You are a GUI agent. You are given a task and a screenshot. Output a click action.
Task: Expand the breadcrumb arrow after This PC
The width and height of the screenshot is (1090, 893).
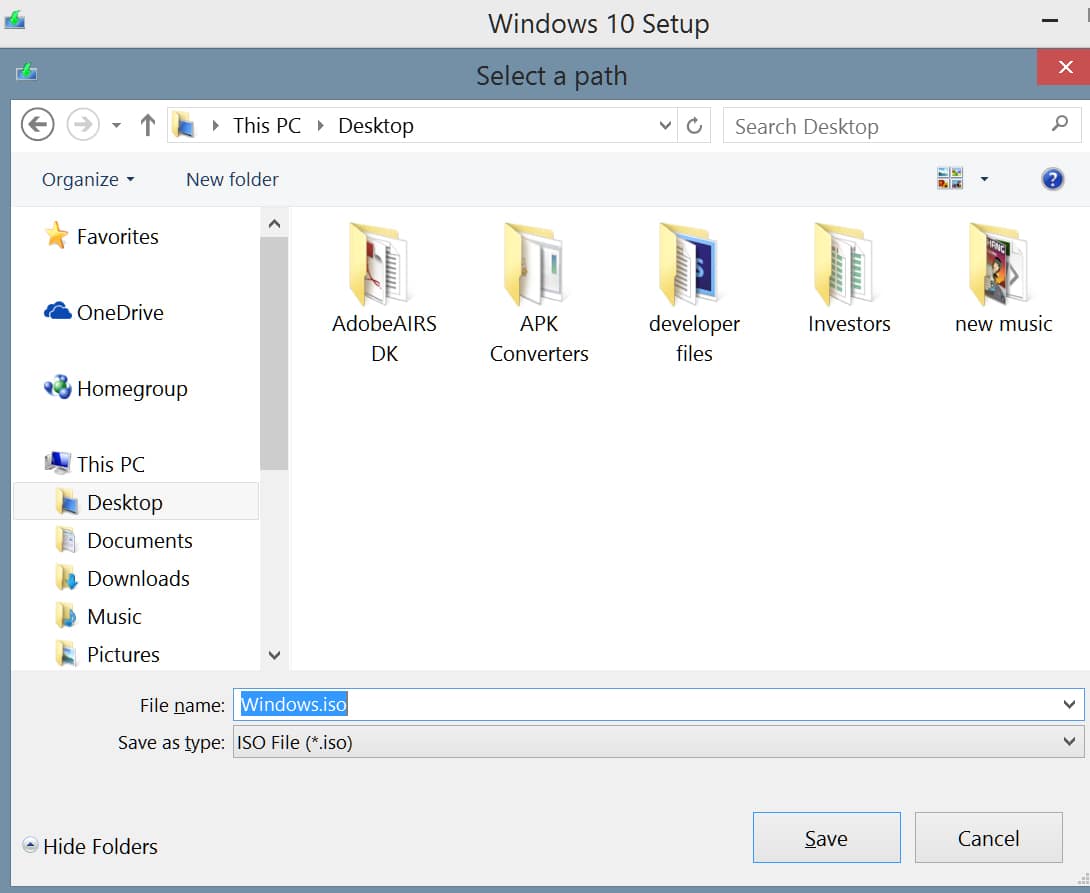[x=320, y=126]
